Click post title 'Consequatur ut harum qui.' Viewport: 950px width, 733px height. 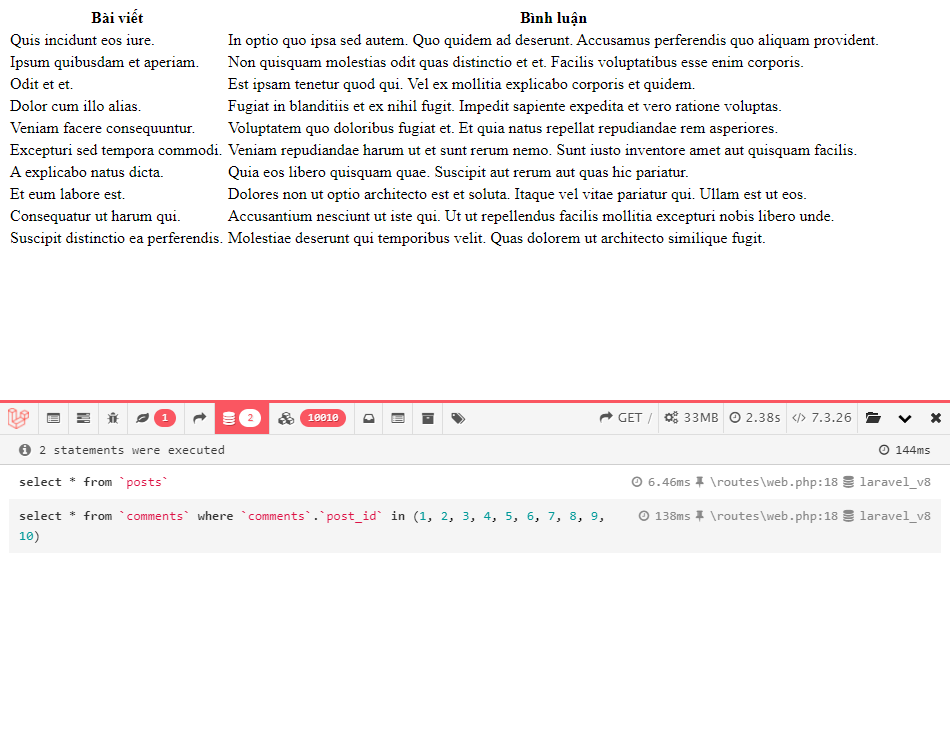point(95,216)
